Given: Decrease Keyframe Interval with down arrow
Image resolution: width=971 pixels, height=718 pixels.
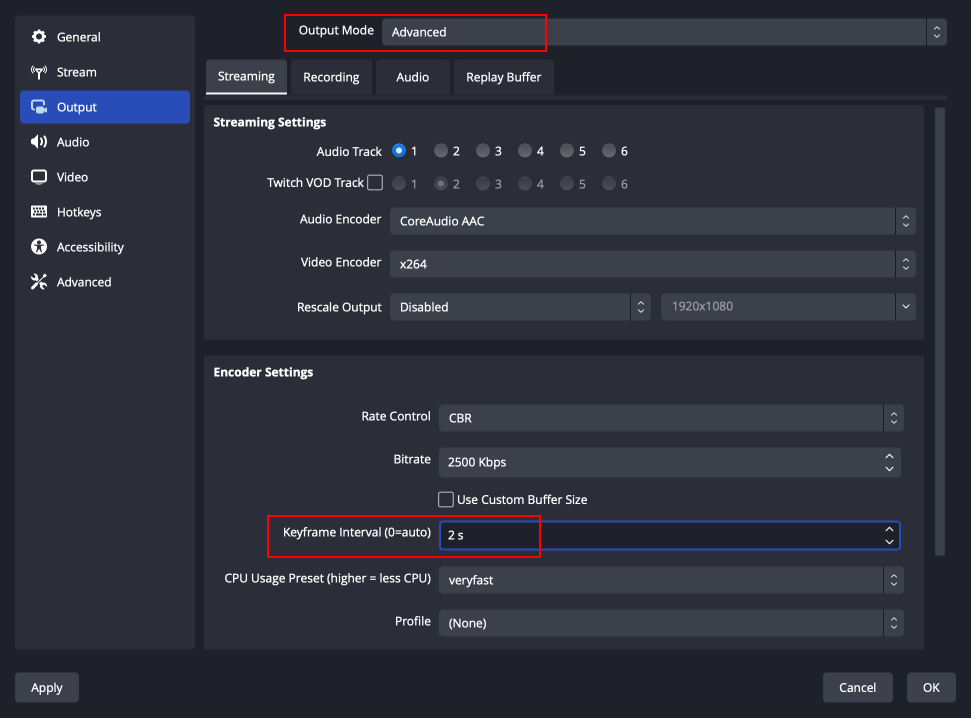Looking at the screenshot, I should [889, 542].
